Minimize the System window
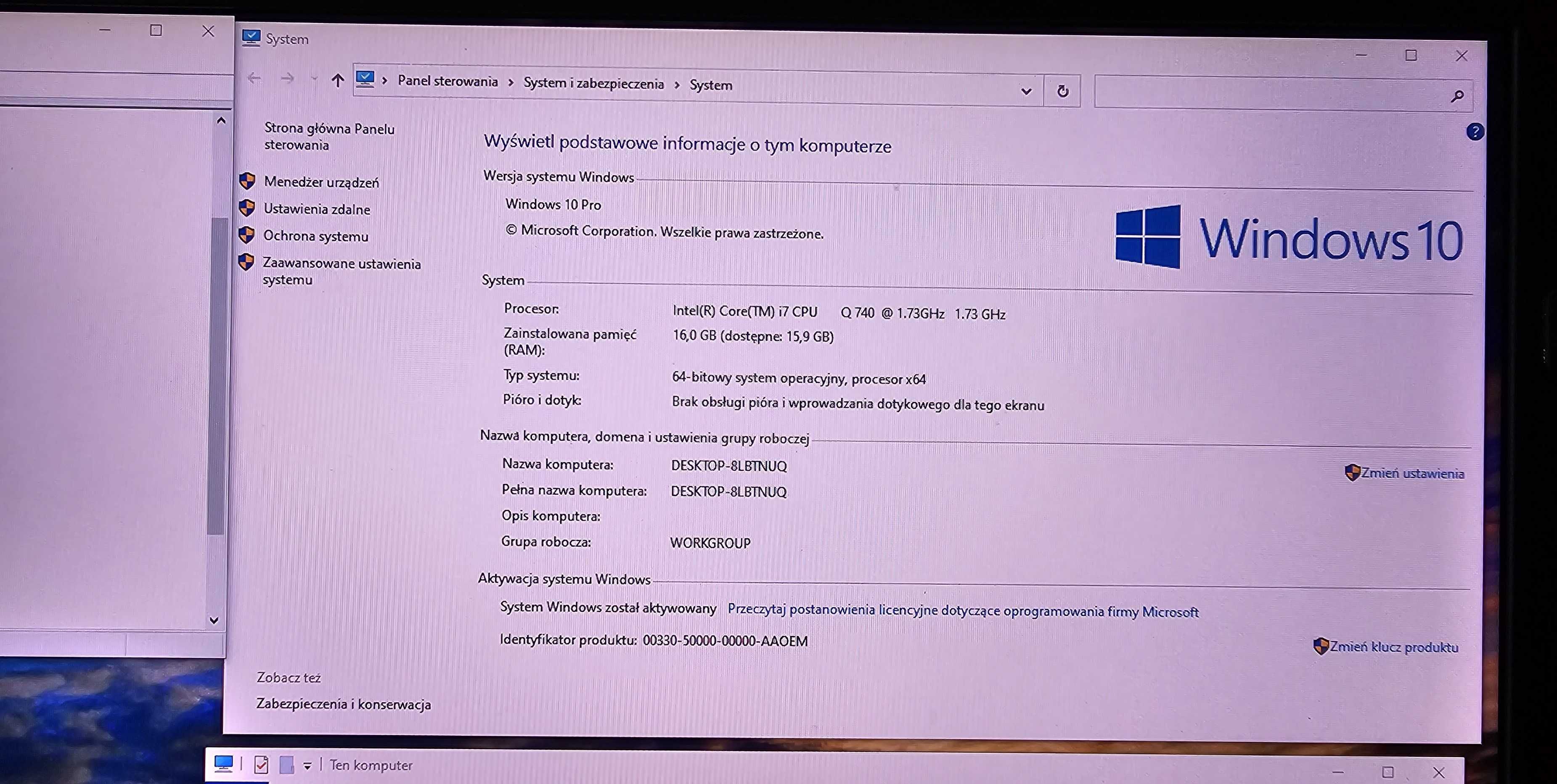Image resolution: width=1557 pixels, height=784 pixels. click(1361, 55)
